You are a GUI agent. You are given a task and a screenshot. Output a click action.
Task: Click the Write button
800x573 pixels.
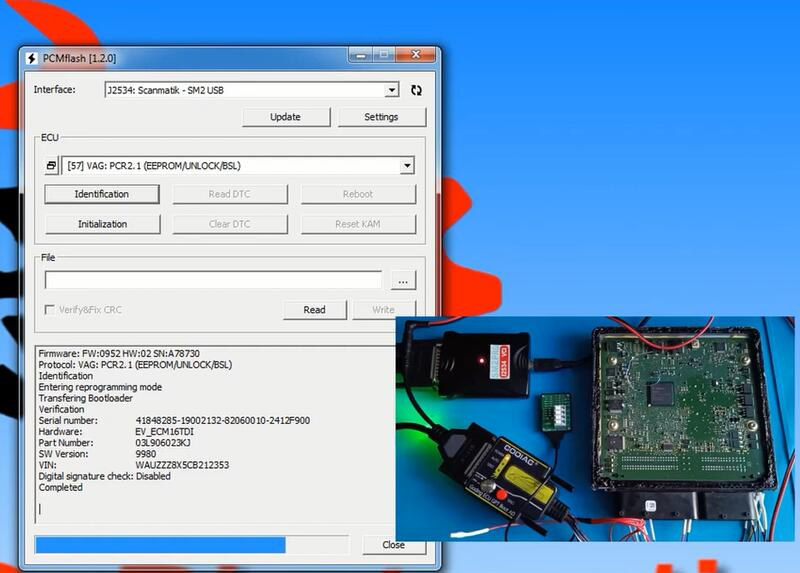pyautogui.click(x=383, y=310)
